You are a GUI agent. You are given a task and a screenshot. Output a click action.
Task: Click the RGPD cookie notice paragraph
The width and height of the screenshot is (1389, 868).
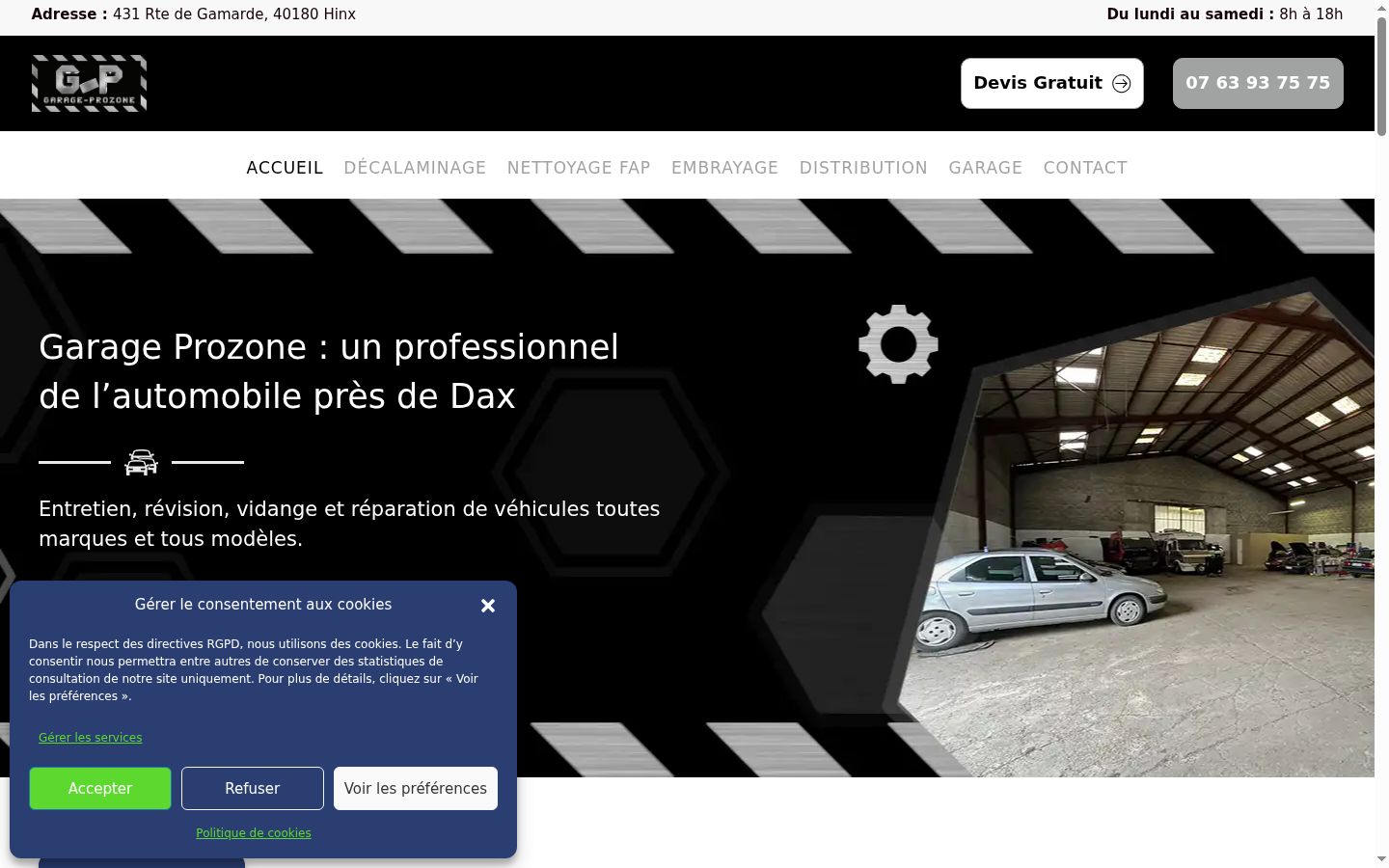(254, 670)
